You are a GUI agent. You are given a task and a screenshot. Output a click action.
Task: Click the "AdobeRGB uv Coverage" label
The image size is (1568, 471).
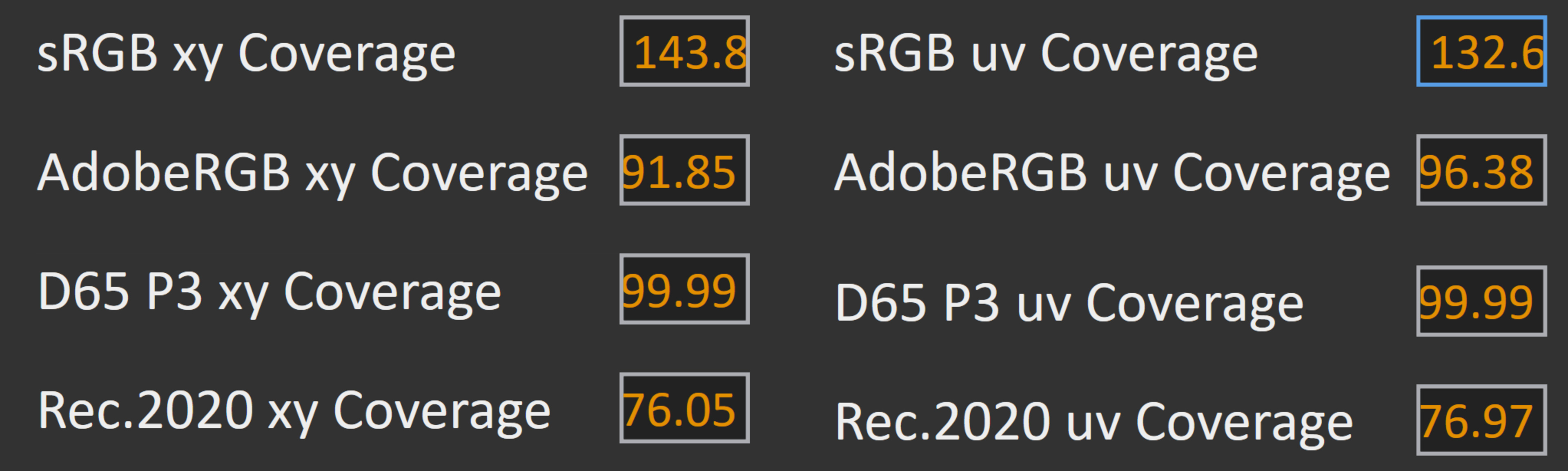pos(1111,173)
